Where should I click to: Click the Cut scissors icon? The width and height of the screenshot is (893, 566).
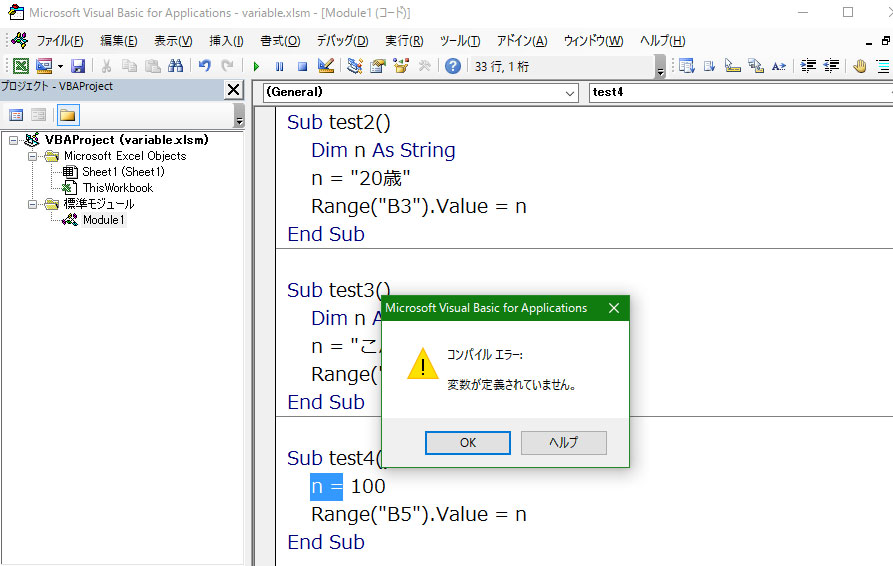click(x=106, y=66)
